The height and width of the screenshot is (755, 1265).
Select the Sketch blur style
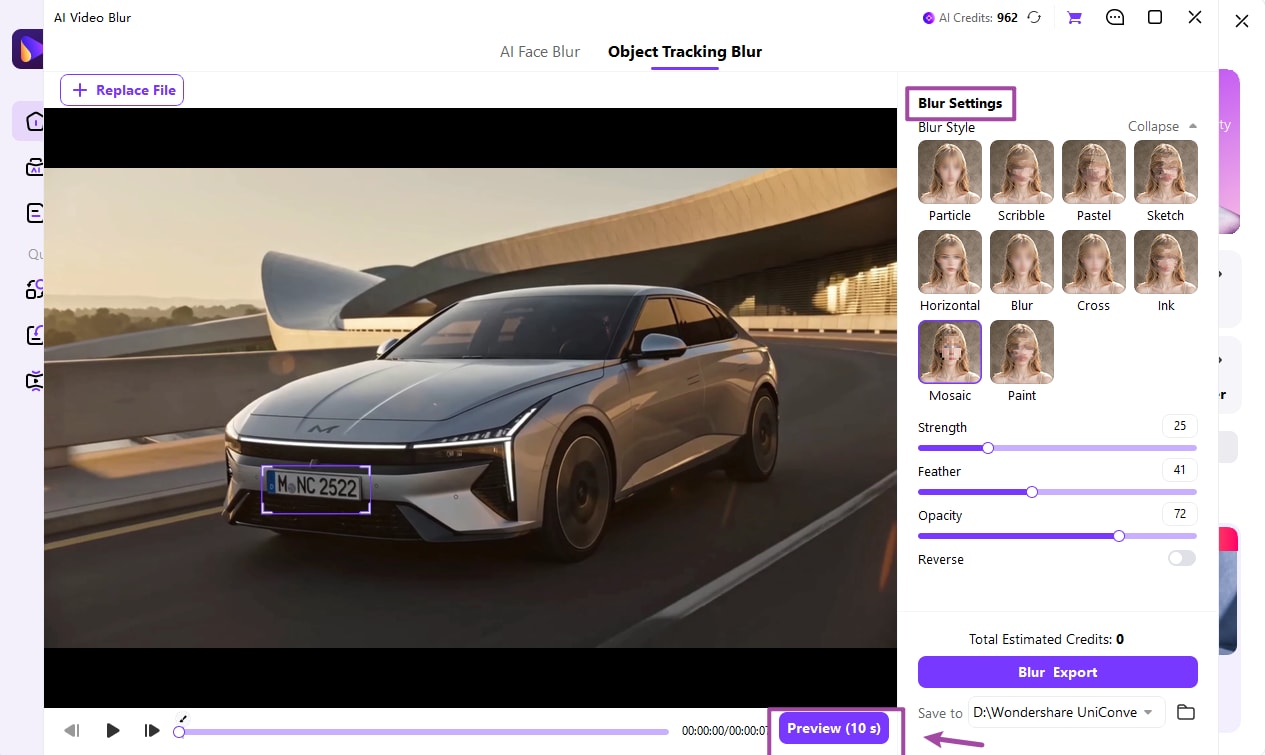(x=1166, y=172)
